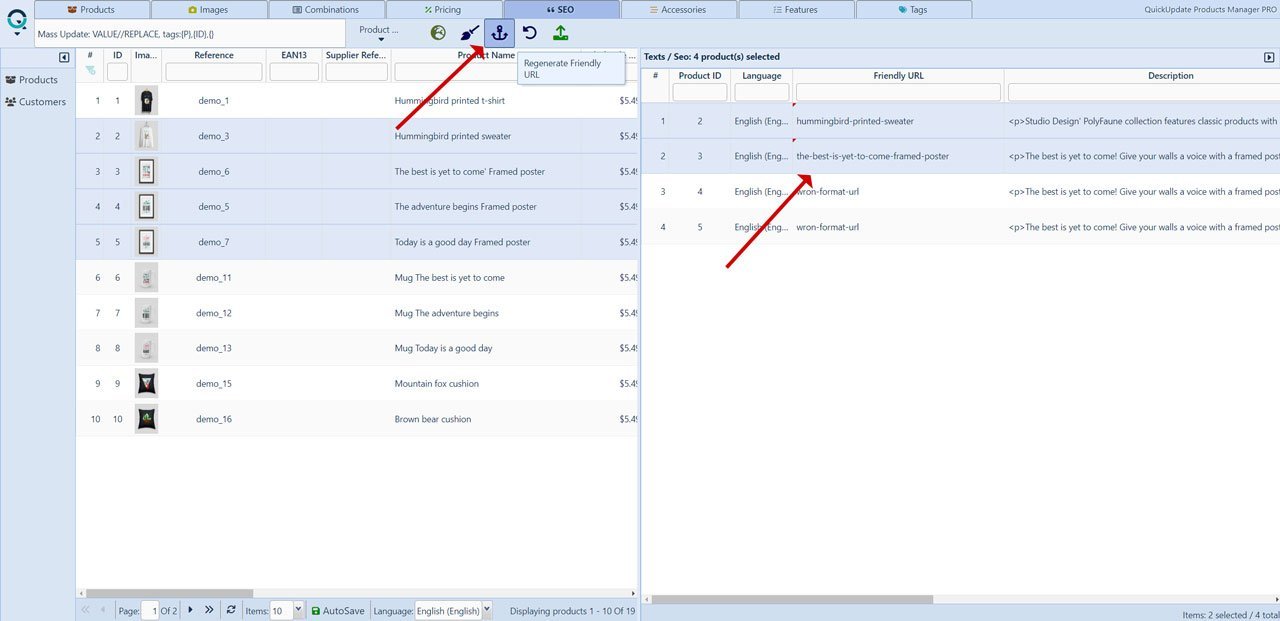
Task: Click the Mountain fox cushion thumbnail
Action: pos(146,384)
